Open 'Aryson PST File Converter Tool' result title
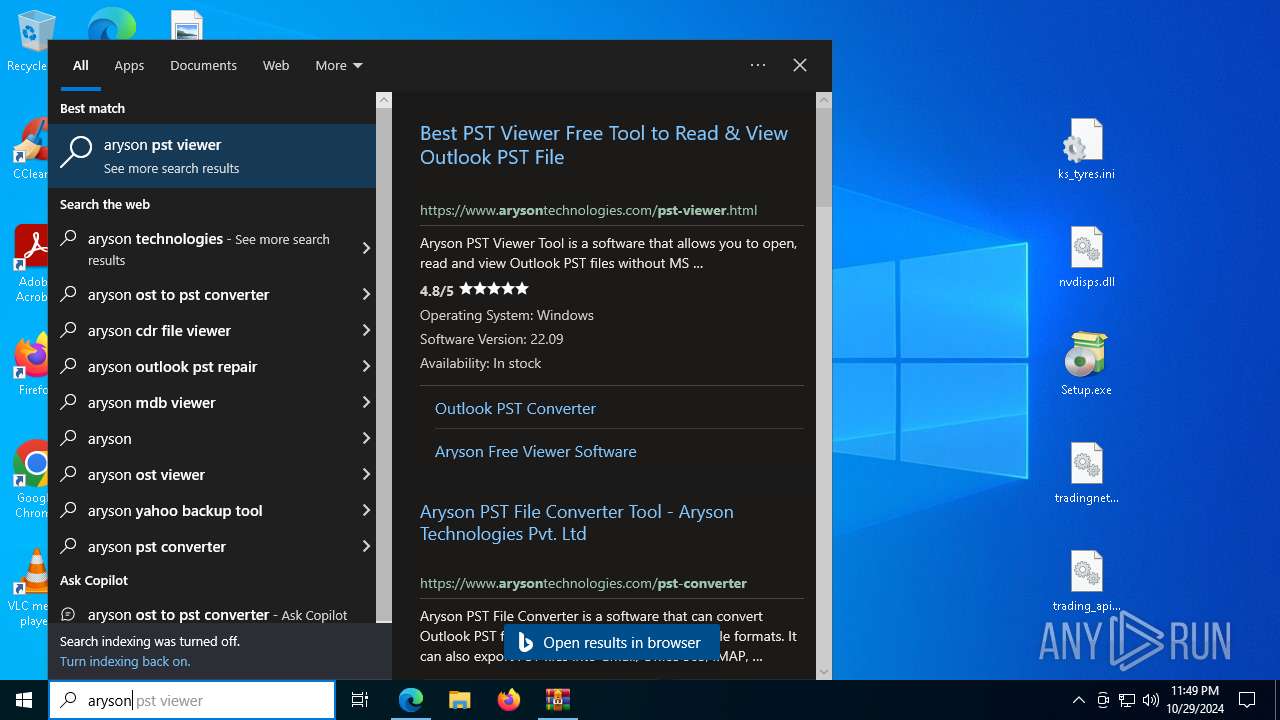The image size is (1280, 720). pos(577,522)
